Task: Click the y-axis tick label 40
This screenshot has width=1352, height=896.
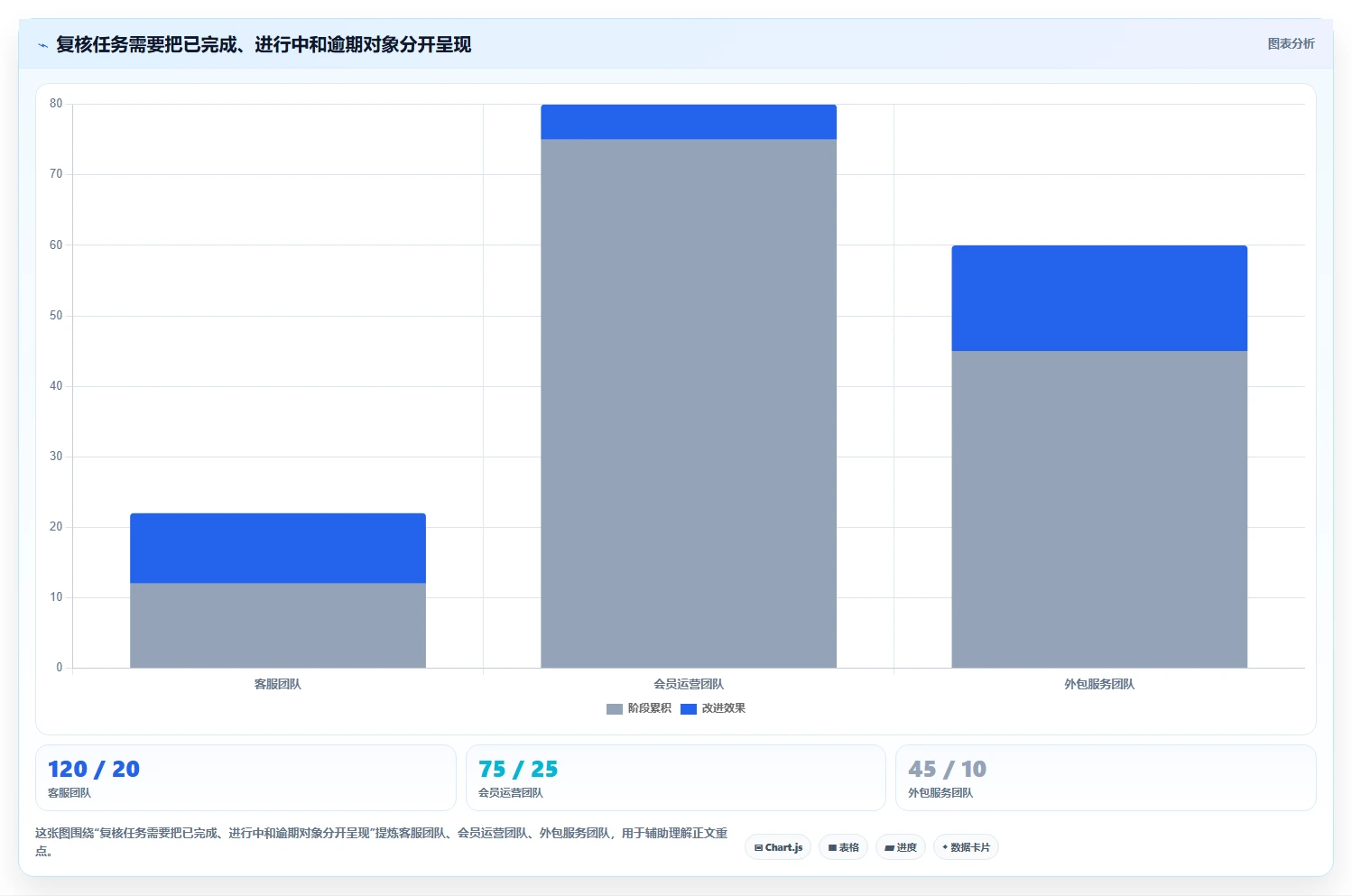Action: tap(56, 385)
